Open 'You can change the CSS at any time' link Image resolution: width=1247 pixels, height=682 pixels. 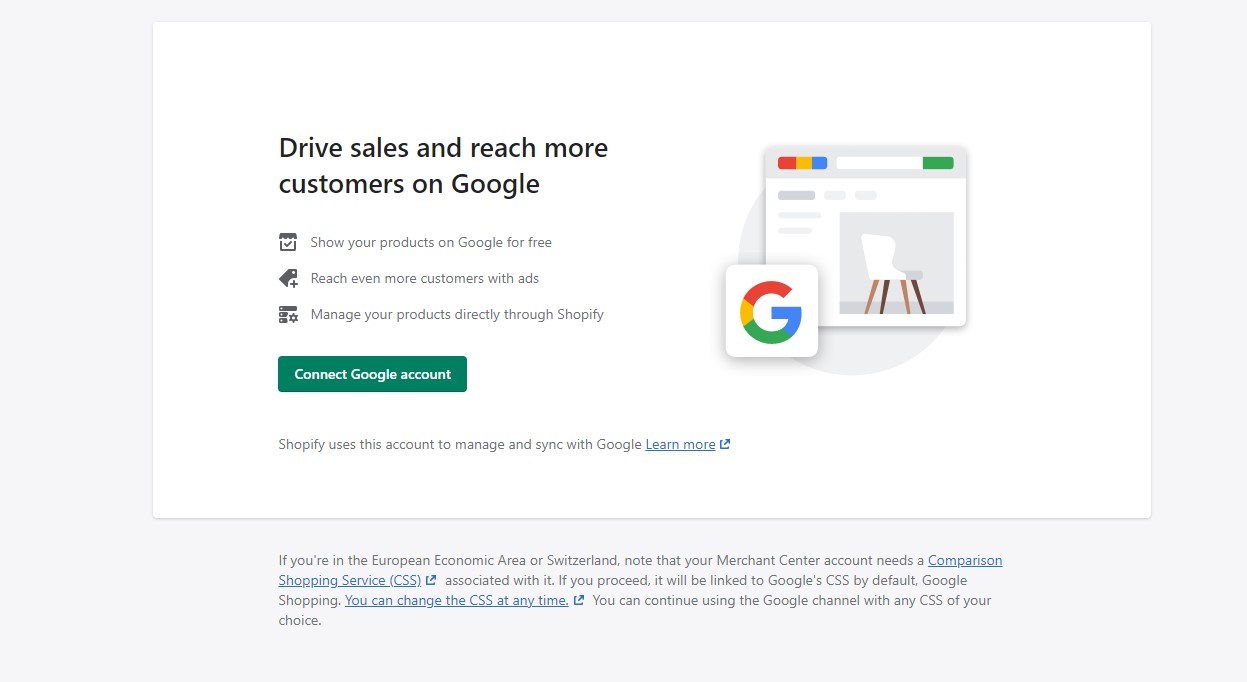click(457, 600)
